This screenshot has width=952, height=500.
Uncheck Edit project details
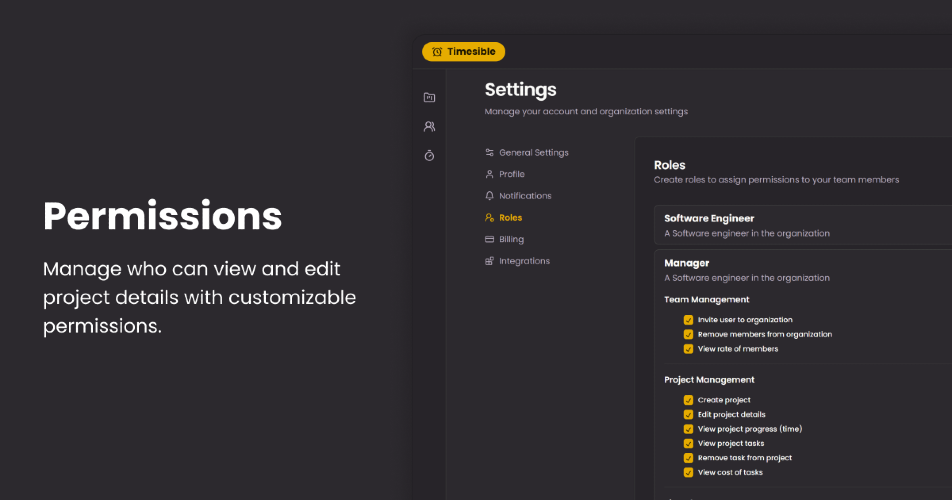pyautogui.click(x=688, y=414)
